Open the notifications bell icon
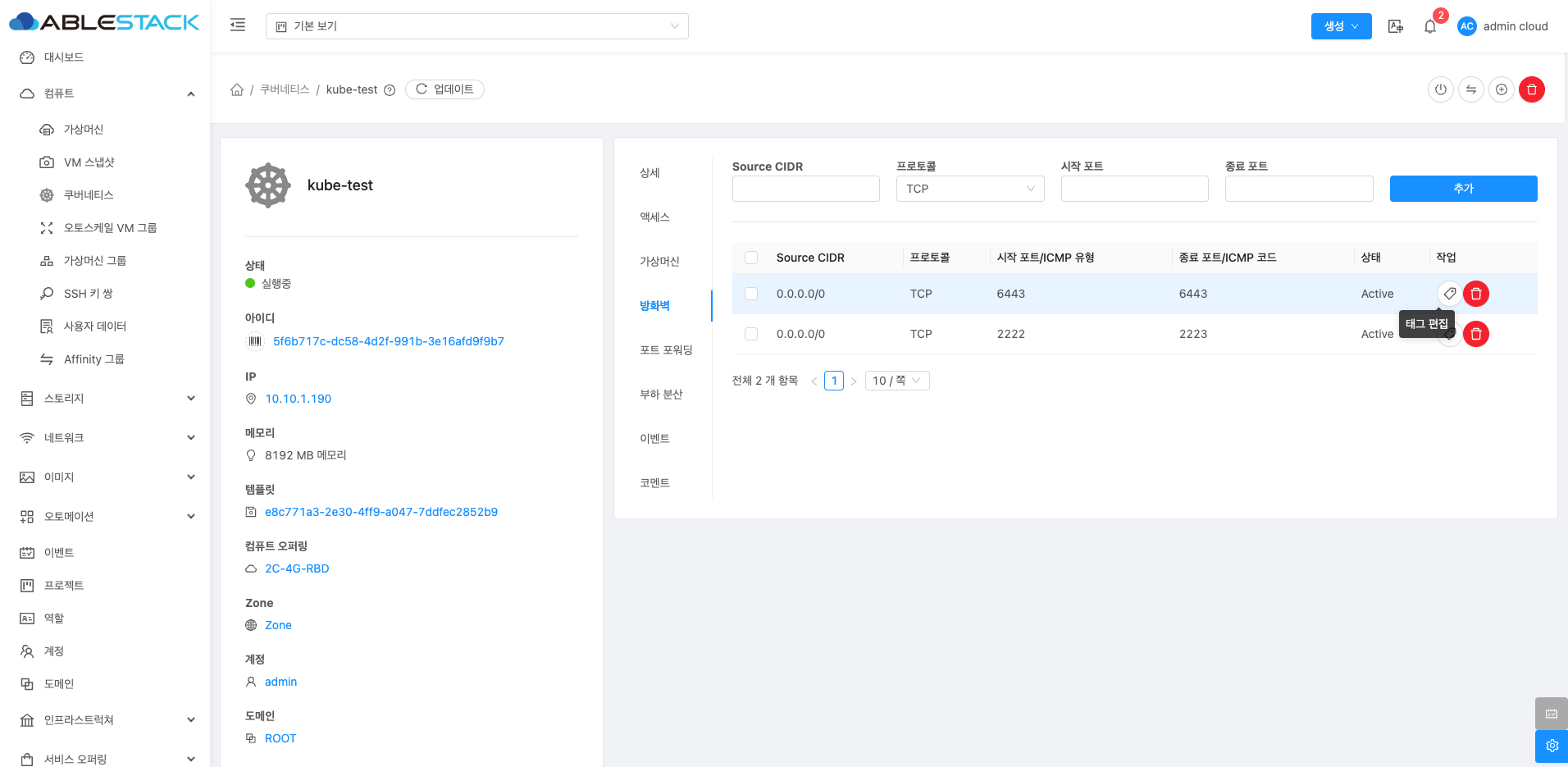1568x767 pixels. click(1429, 26)
